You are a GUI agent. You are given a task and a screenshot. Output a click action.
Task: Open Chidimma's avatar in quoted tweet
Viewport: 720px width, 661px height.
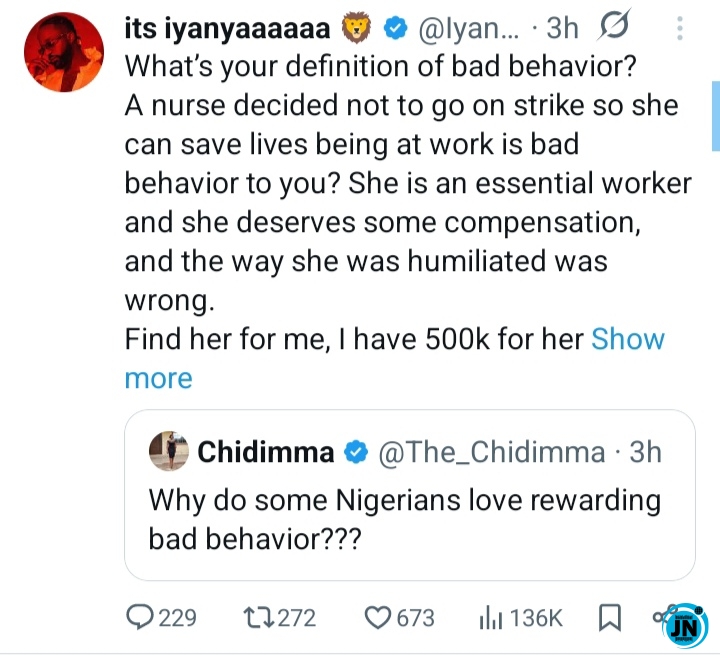point(169,451)
